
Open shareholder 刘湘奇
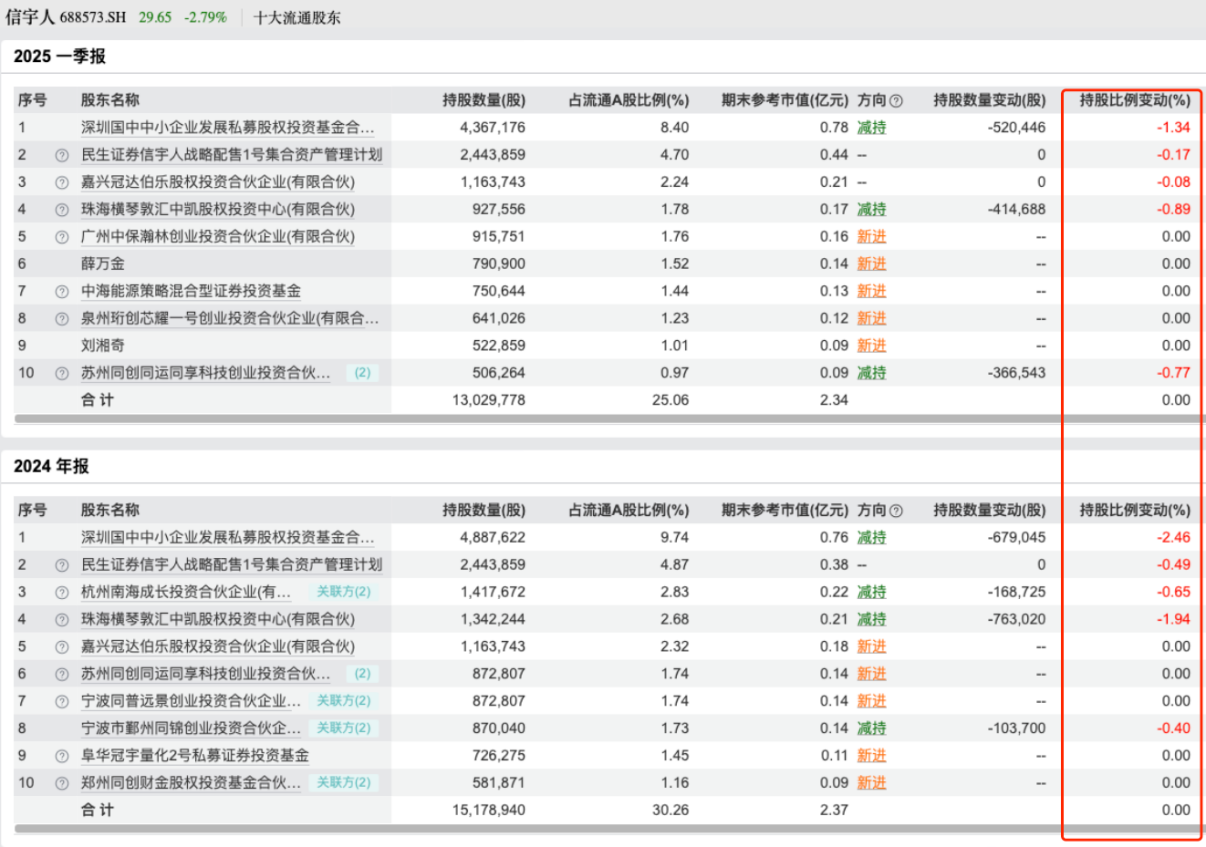103,346
